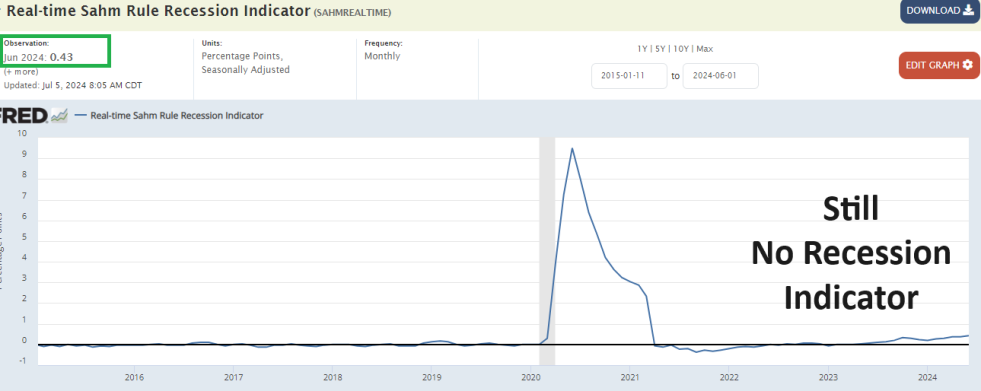Click the SAHMREALTIME series ID text
Viewport: 981px width, 391px height.
tap(352, 13)
